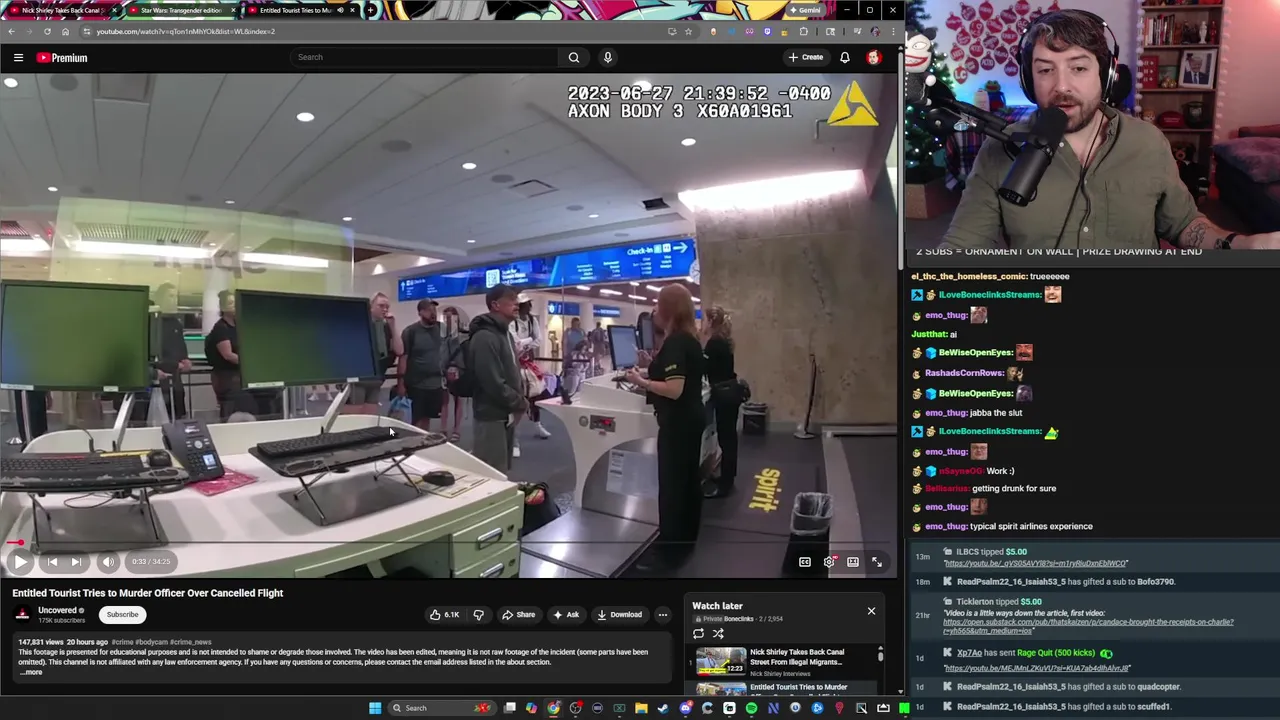The image size is (1280, 720).
Task: Open the Ask AI button
Action: pyautogui.click(x=565, y=615)
